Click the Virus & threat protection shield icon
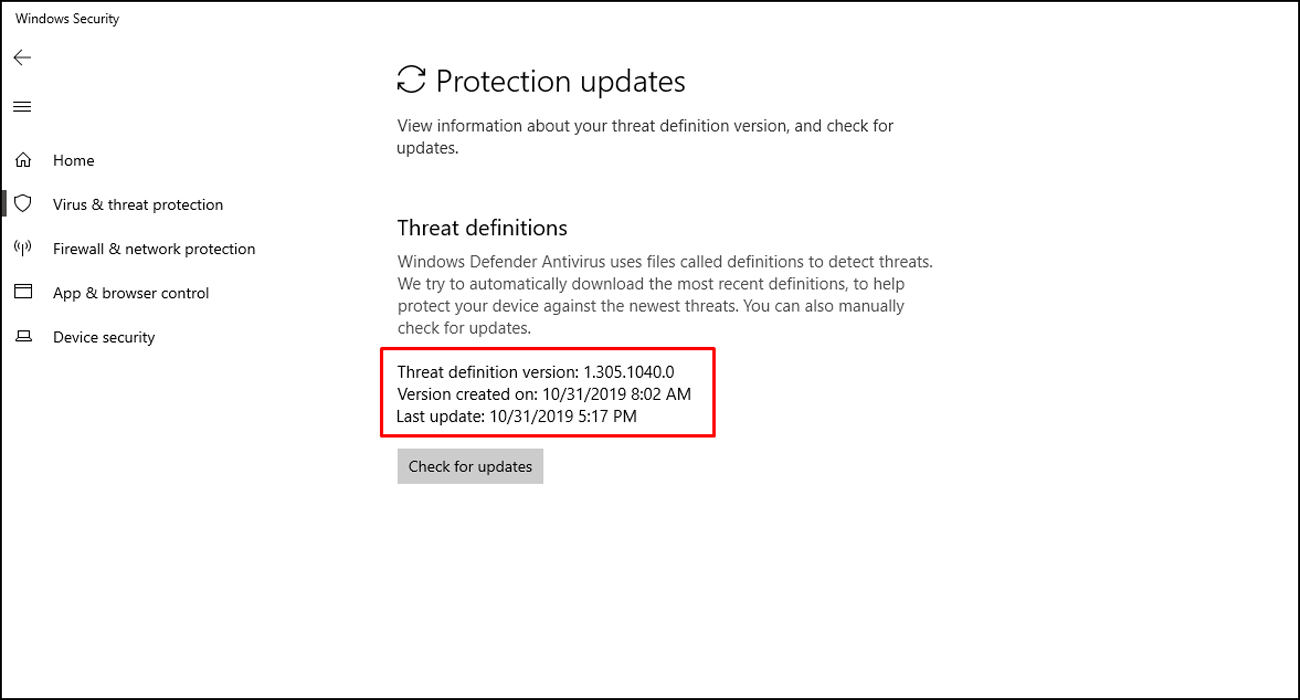This screenshot has height=700, width=1300. pos(23,204)
